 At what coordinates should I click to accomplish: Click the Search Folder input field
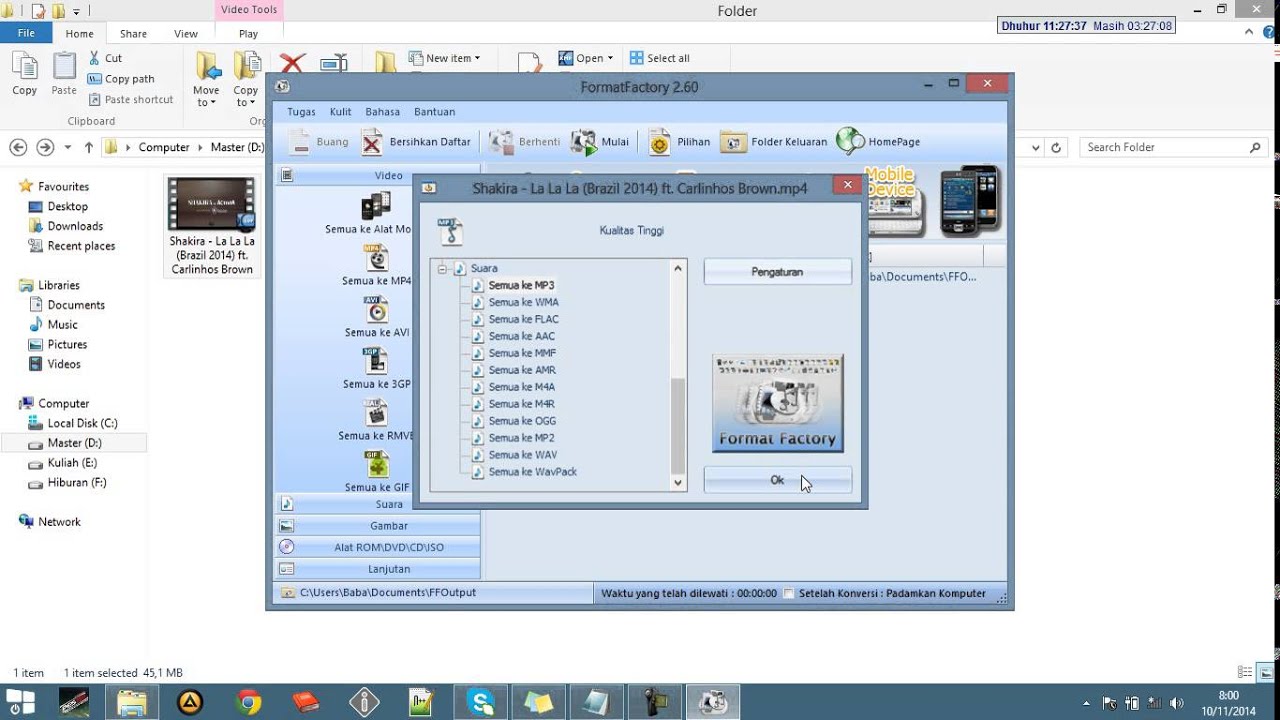tap(1172, 147)
